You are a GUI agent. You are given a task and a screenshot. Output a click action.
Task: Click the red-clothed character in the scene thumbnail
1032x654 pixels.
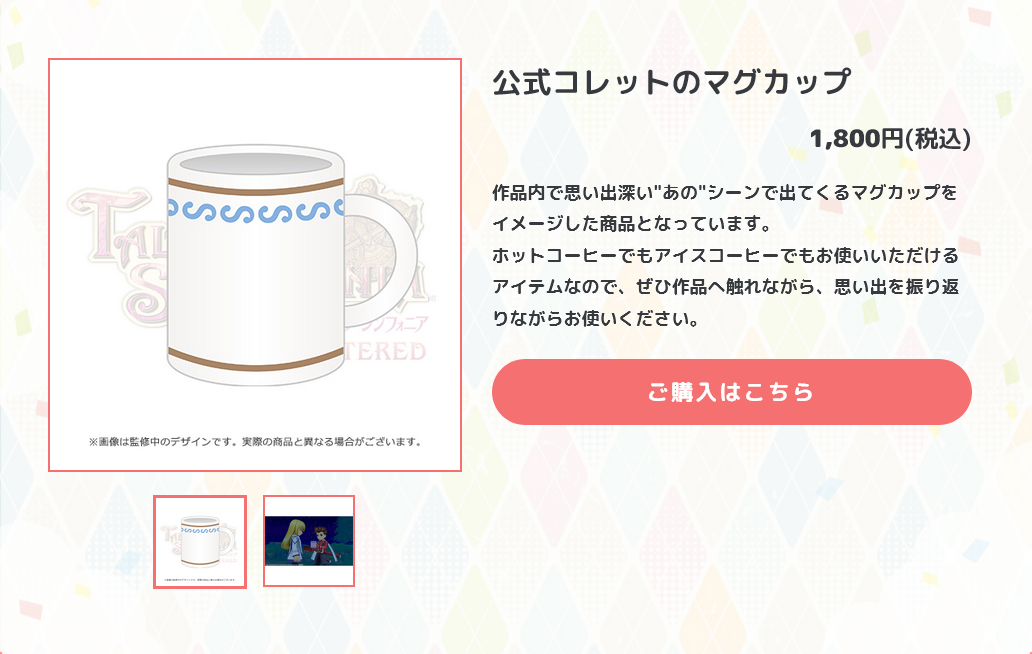coord(322,542)
